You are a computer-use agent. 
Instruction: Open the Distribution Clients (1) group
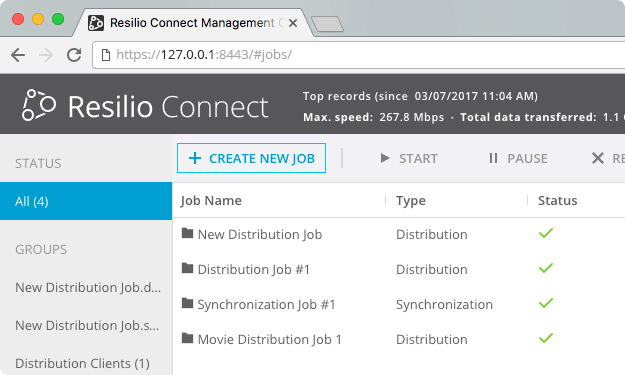click(x=83, y=363)
